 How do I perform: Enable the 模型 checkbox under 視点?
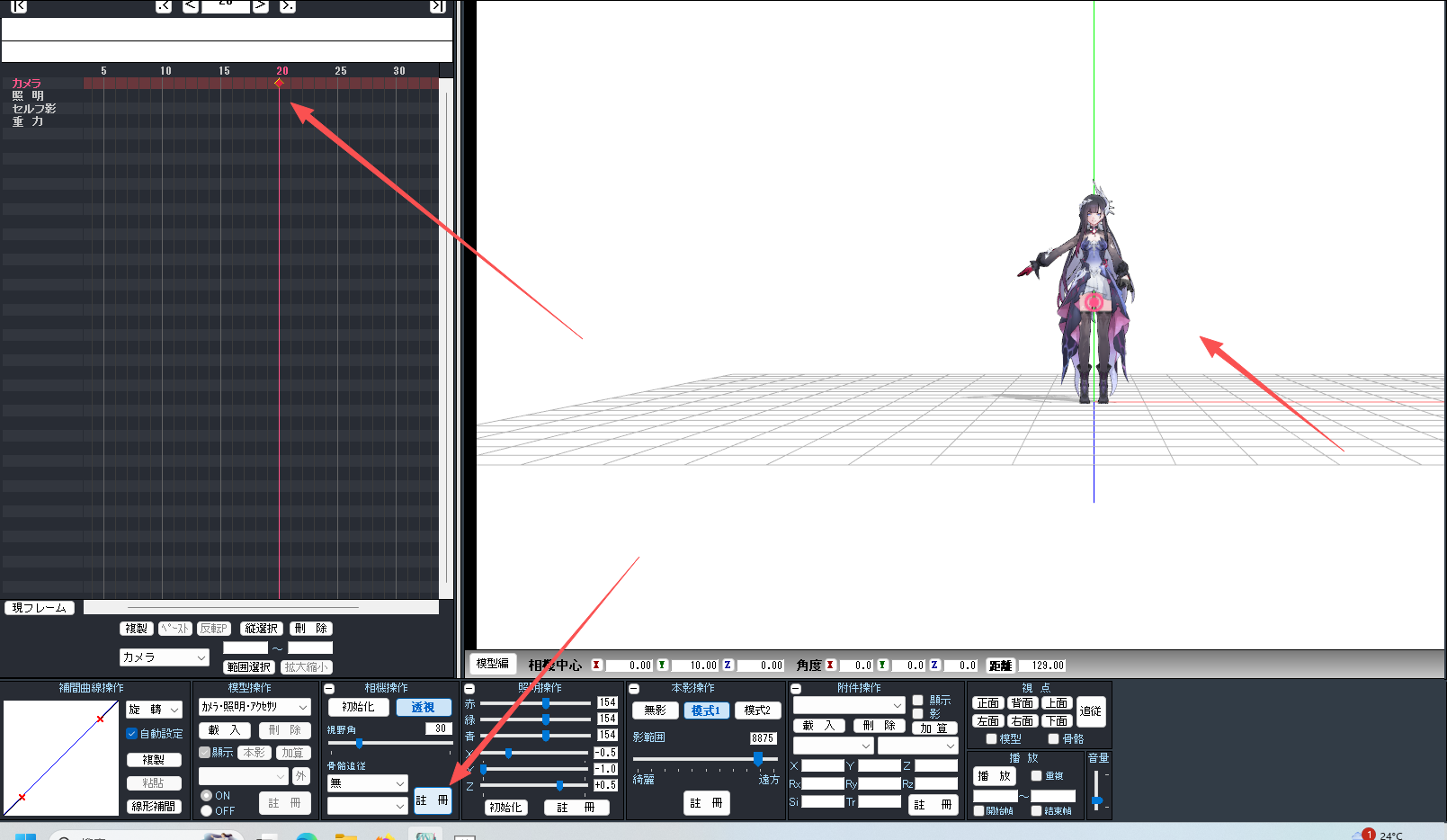[x=992, y=739]
